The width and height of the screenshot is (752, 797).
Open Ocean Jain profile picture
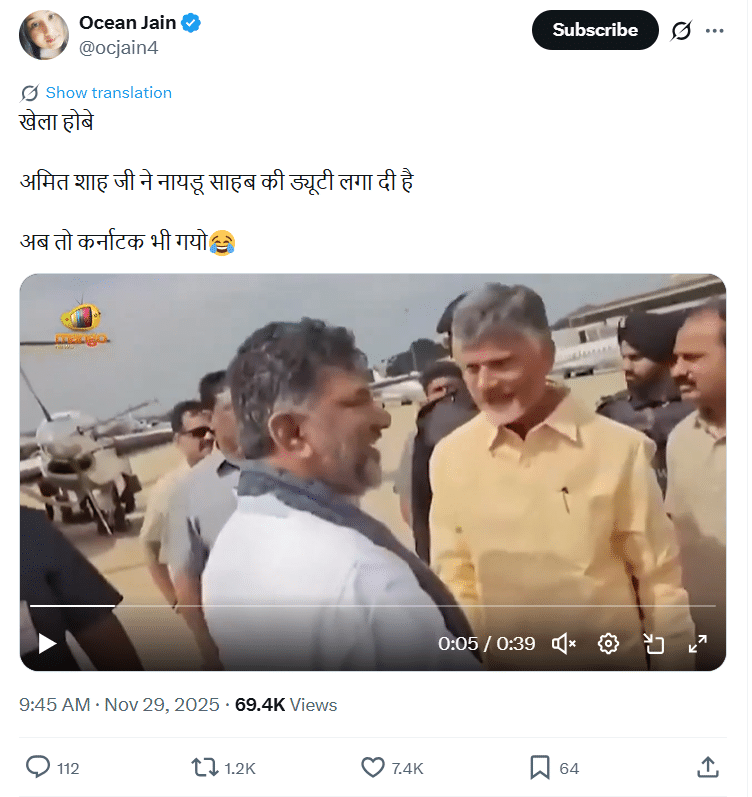tap(44, 35)
